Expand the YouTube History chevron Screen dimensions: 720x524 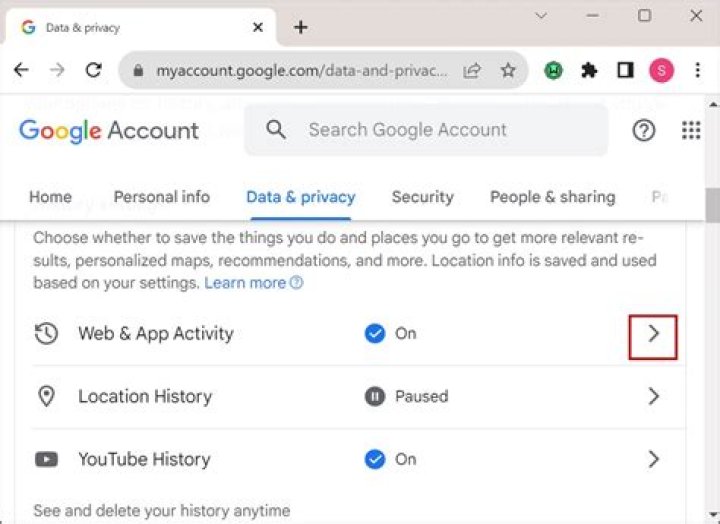click(653, 460)
